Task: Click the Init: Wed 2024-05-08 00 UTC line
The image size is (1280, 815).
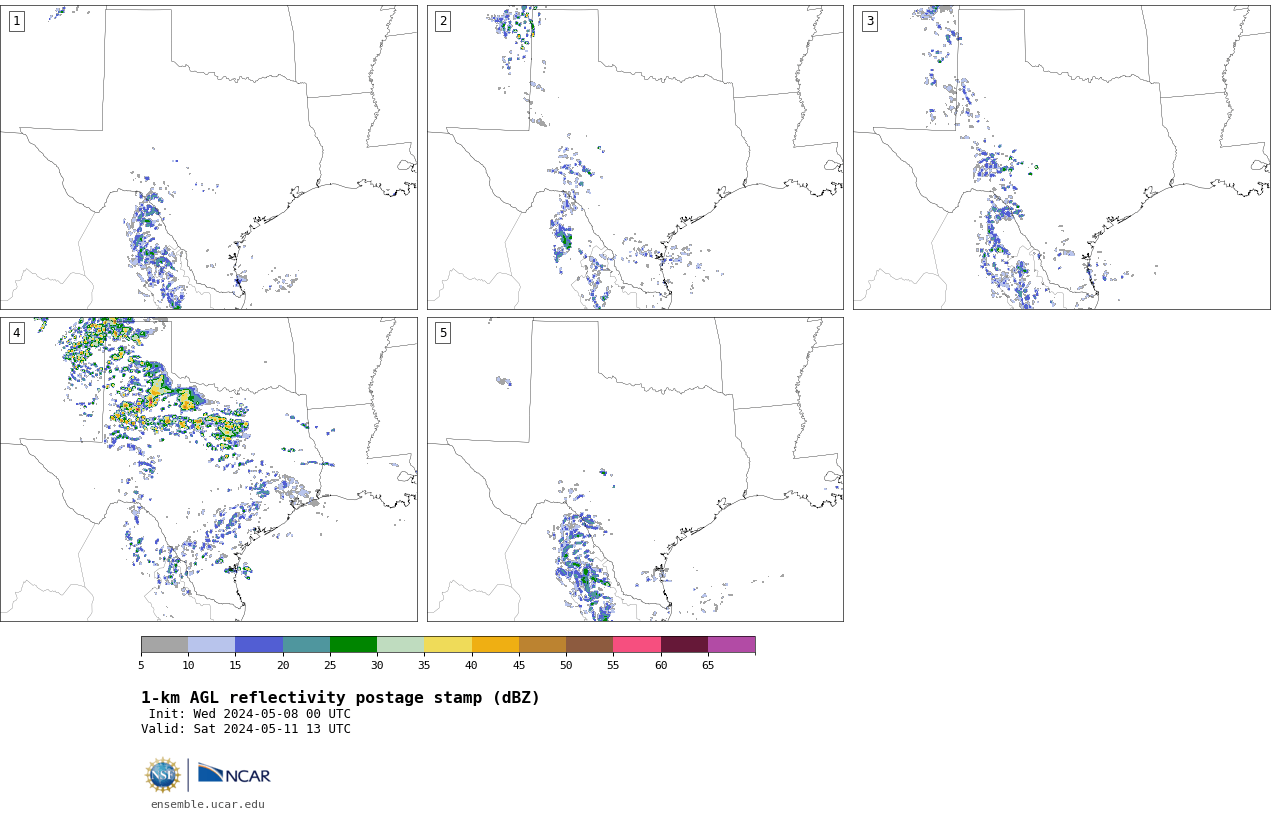Action: 250,714
